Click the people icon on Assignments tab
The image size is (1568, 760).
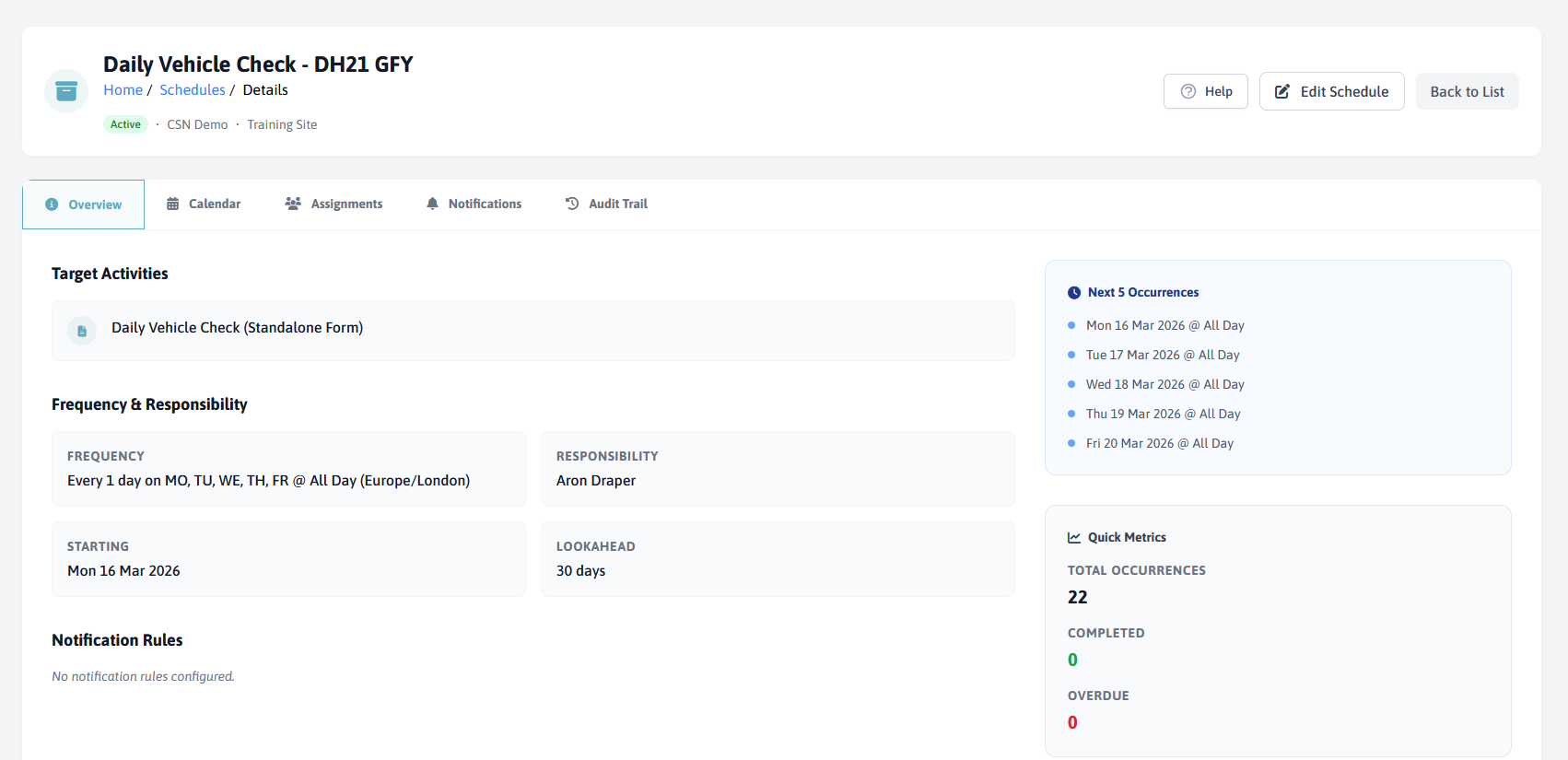293,204
